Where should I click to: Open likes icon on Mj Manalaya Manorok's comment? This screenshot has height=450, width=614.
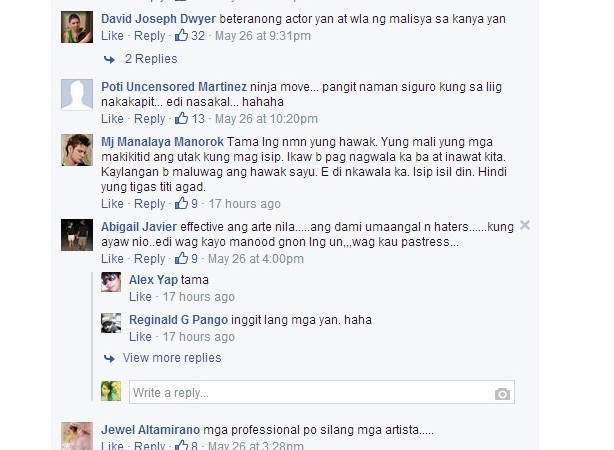pyautogui.click(x=181, y=203)
